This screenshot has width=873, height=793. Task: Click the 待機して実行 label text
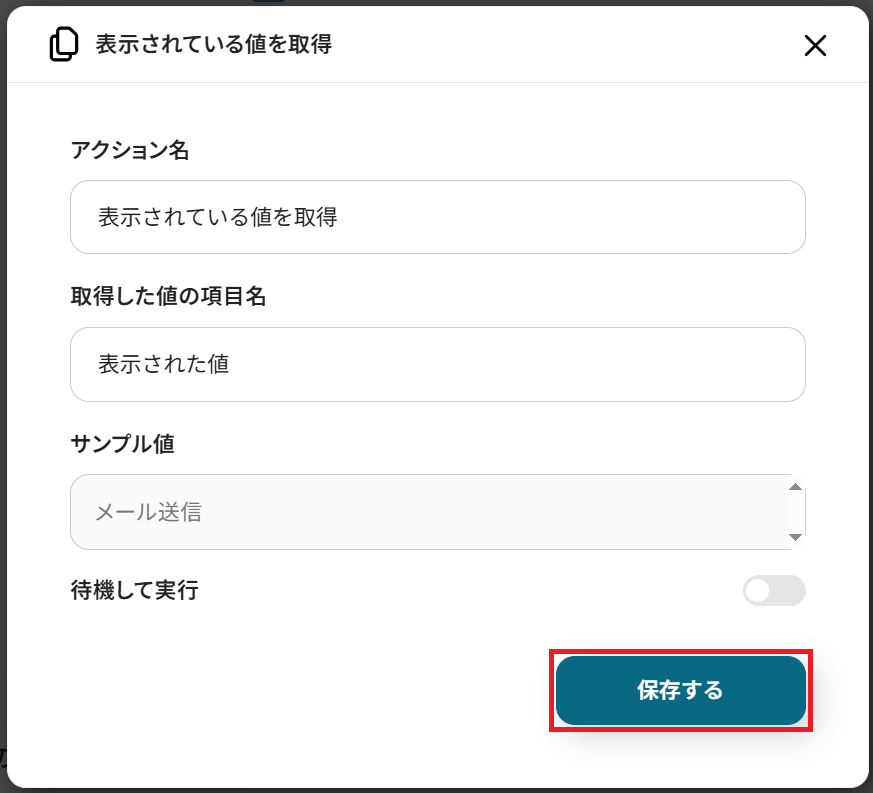tap(134, 591)
